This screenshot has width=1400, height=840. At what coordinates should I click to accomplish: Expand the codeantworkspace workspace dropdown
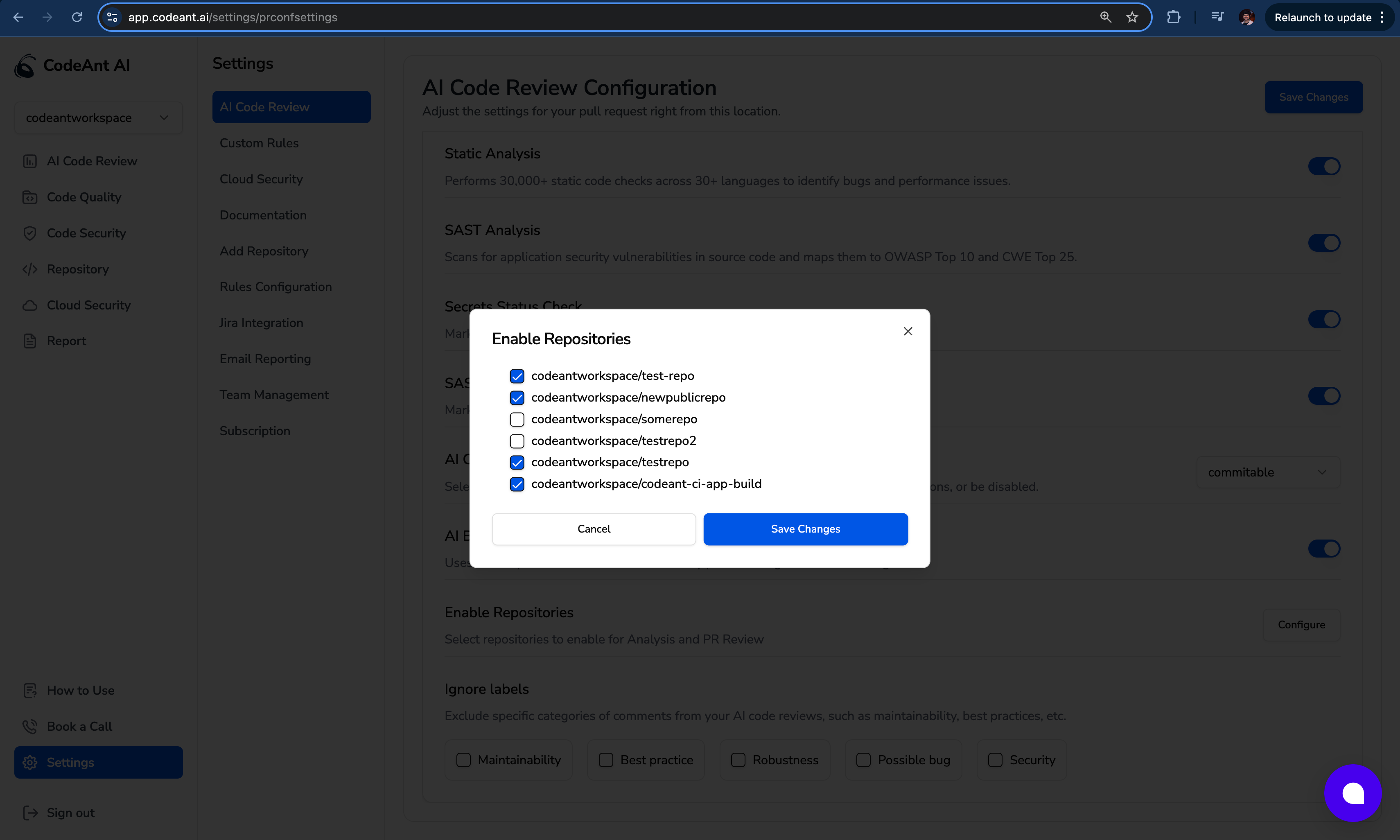coord(98,118)
